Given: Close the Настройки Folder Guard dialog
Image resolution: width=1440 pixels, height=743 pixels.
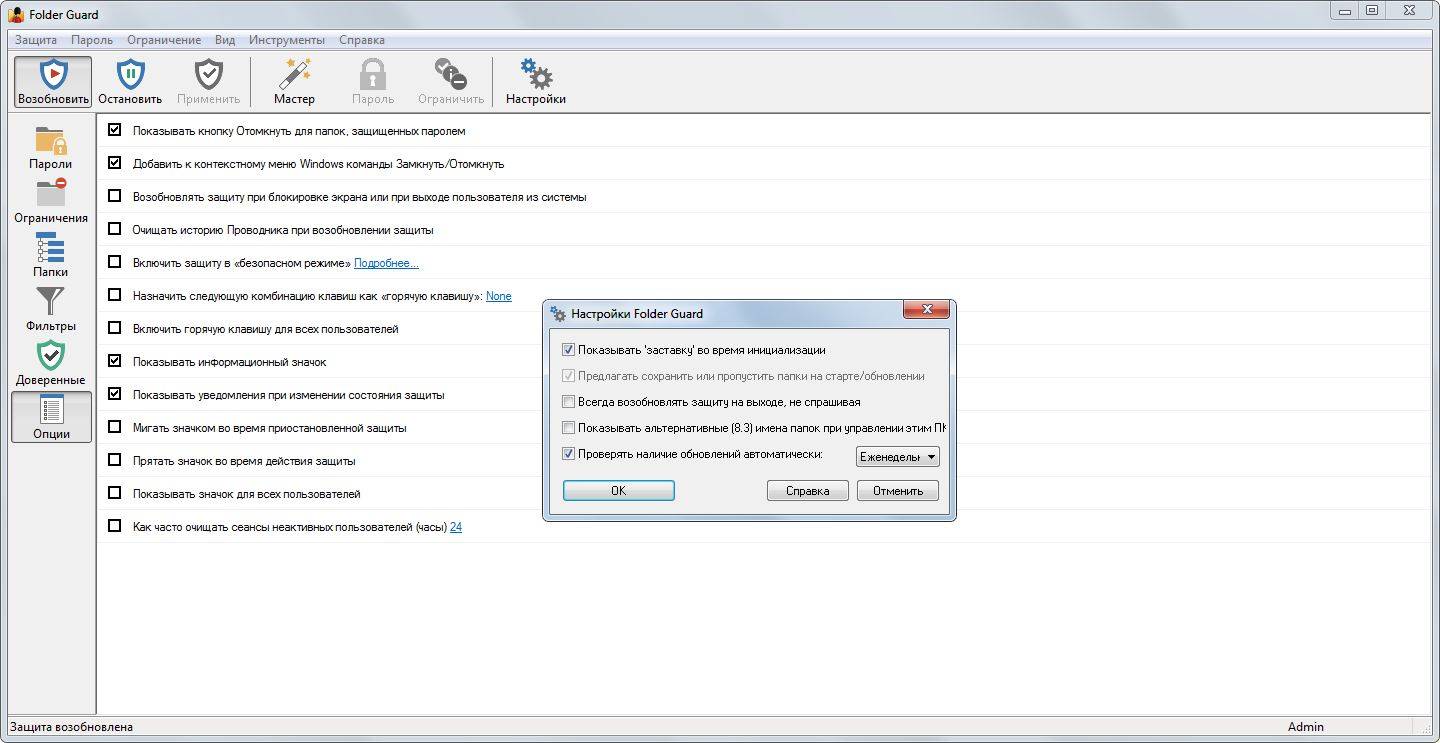Looking at the screenshot, I should [x=926, y=309].
